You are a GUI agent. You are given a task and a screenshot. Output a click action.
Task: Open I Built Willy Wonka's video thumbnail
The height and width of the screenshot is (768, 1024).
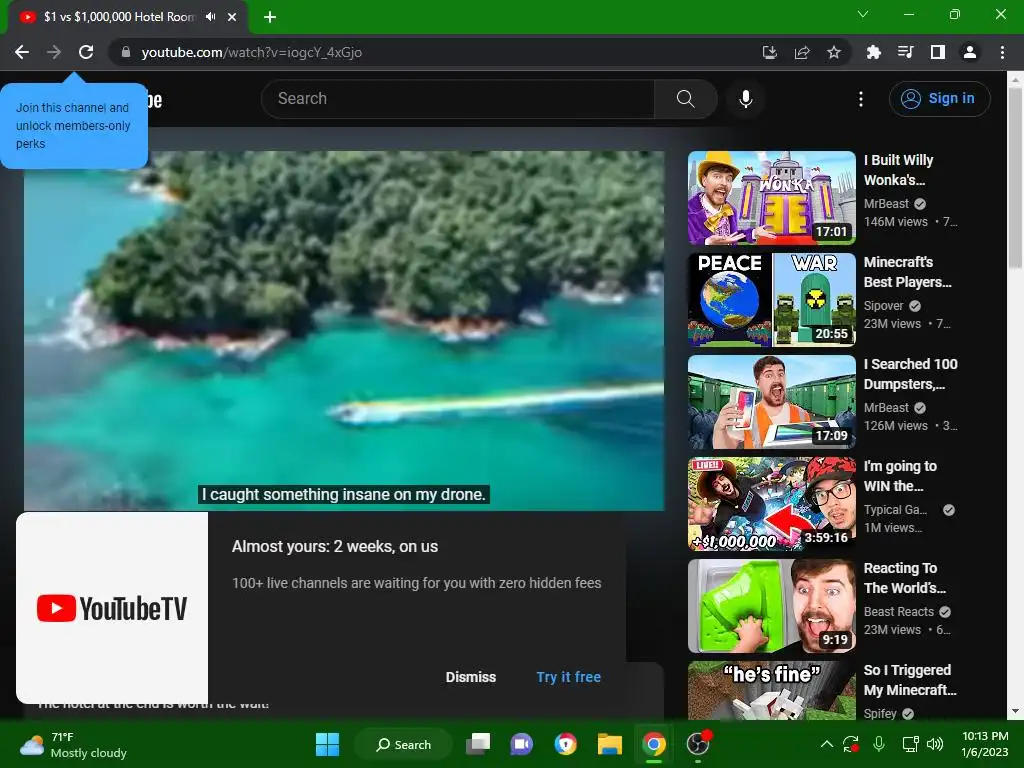pyautogui.click(x=771, y=198)
